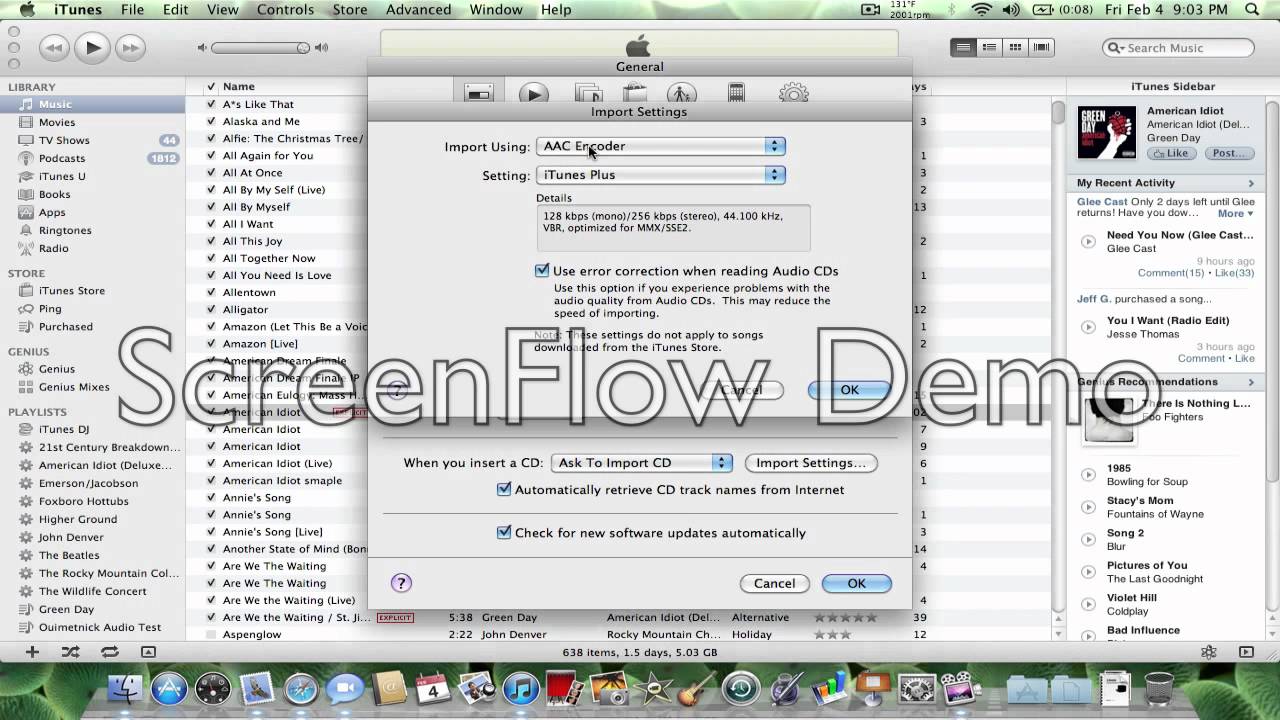Toggle the repeat button
The width and height of the screenshot is (1280, 720).
[109, 652]
